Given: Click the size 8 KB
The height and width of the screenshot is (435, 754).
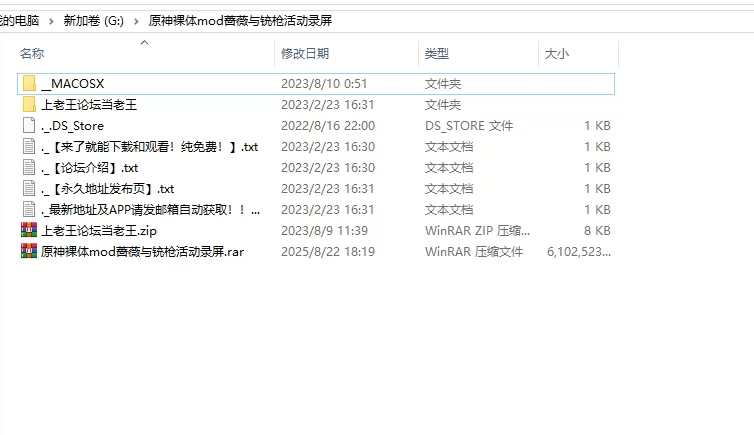Looking at the screenshot, I should tap(597, 231).
